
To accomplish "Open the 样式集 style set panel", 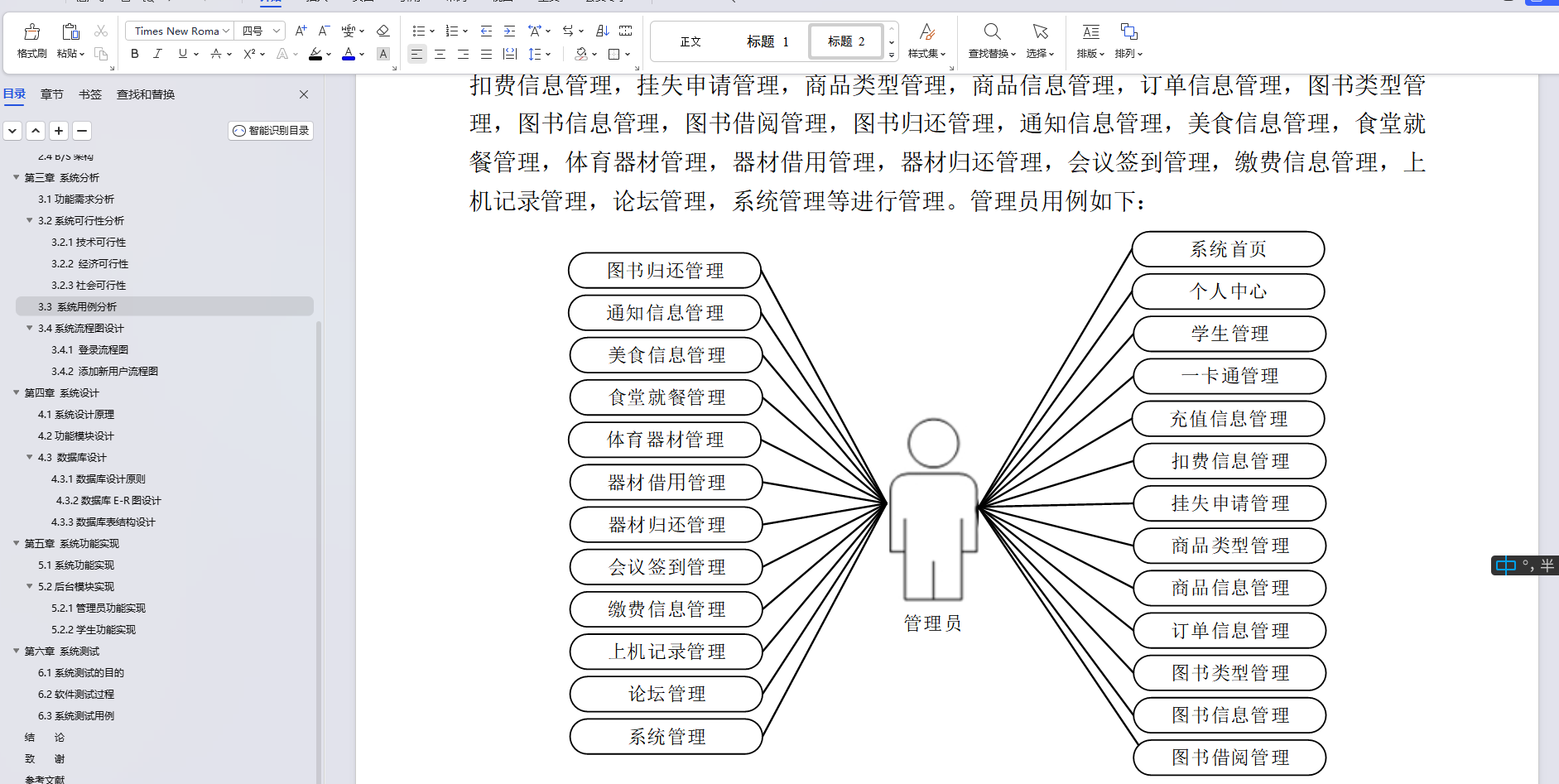I will [926, 39].
